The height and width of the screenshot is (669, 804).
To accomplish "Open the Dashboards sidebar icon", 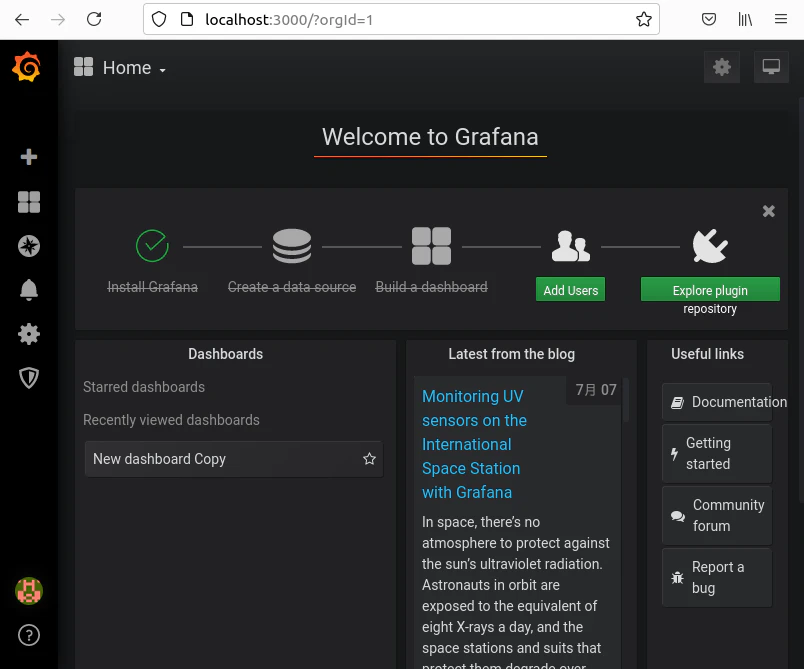I will [29, 202].
